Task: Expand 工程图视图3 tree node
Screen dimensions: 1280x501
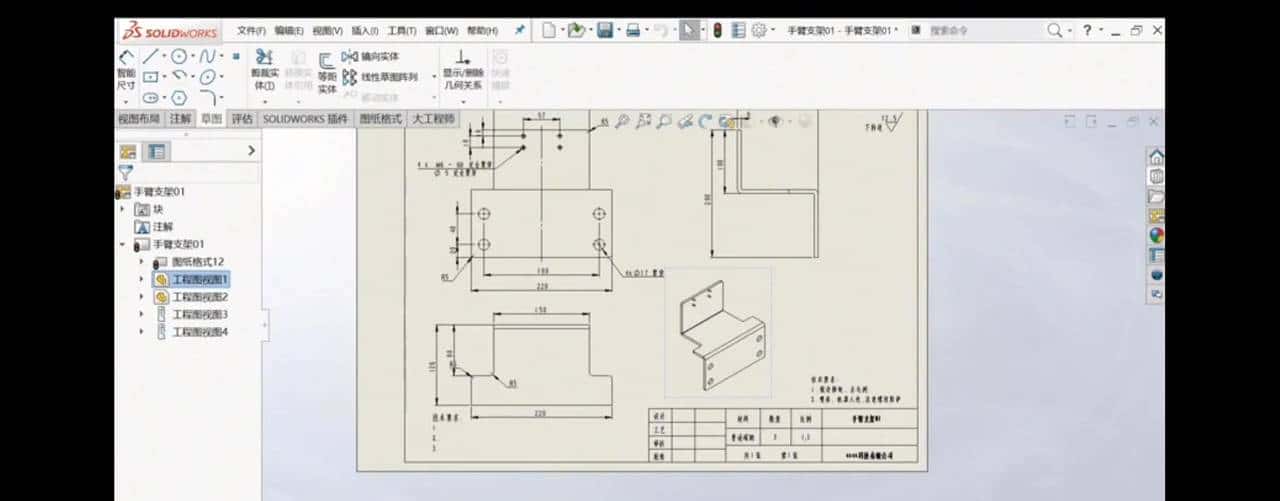Action: pos(141,314)
